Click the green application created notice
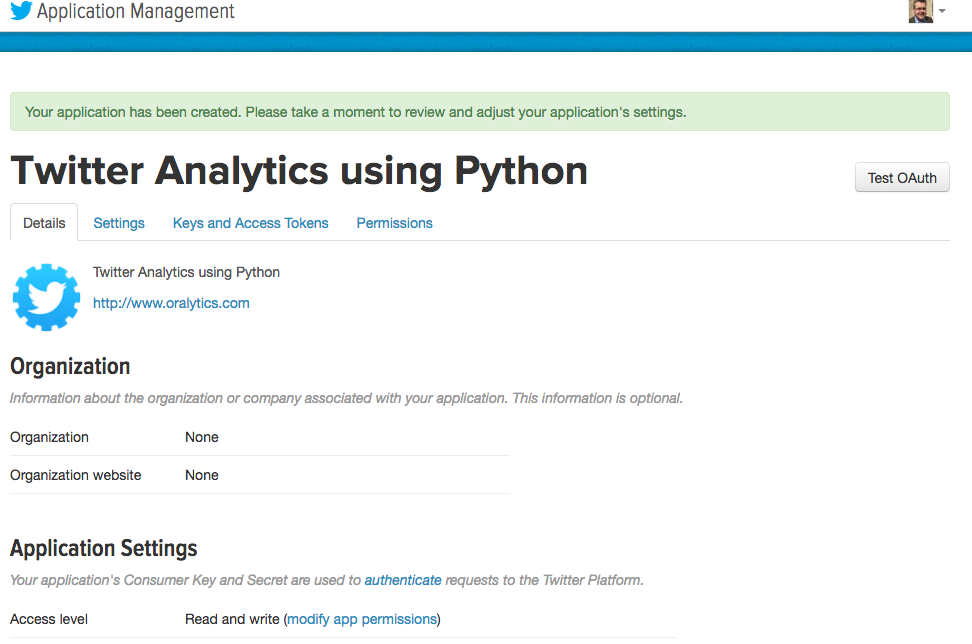The height and width of the screenshot is (644, 972). (x=479, y=112)
